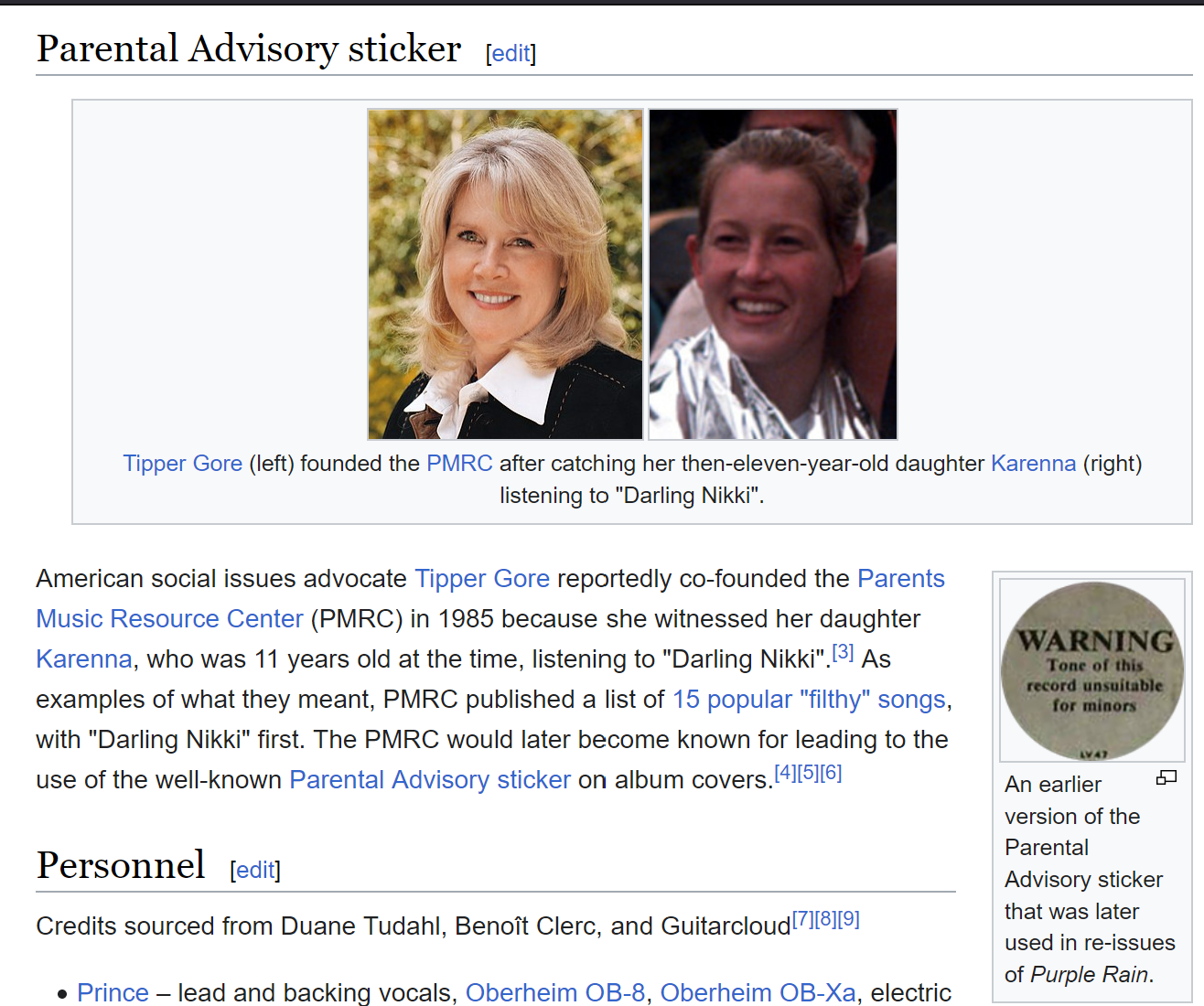Open Tipper Gore link in article paragraph
The image size is (1204, 1006).
(482, 579)
